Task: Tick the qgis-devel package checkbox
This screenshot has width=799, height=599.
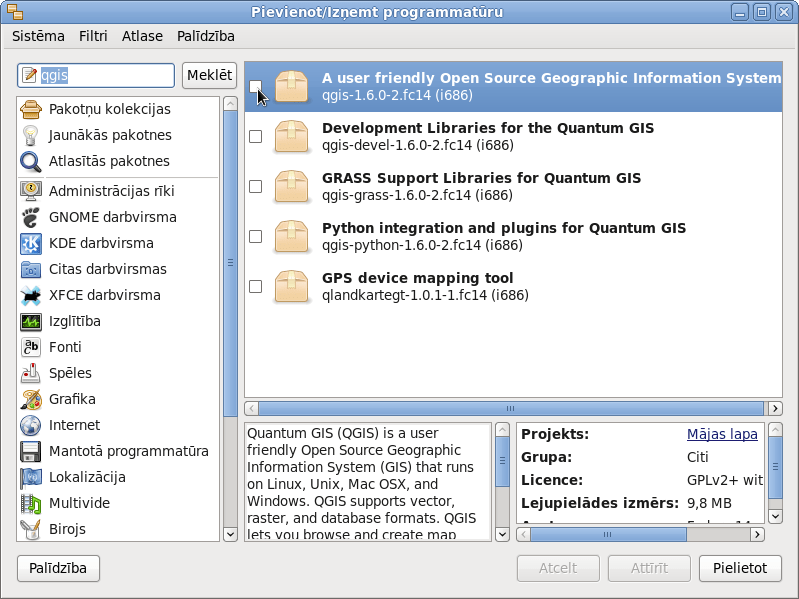Action: (255, 137)
